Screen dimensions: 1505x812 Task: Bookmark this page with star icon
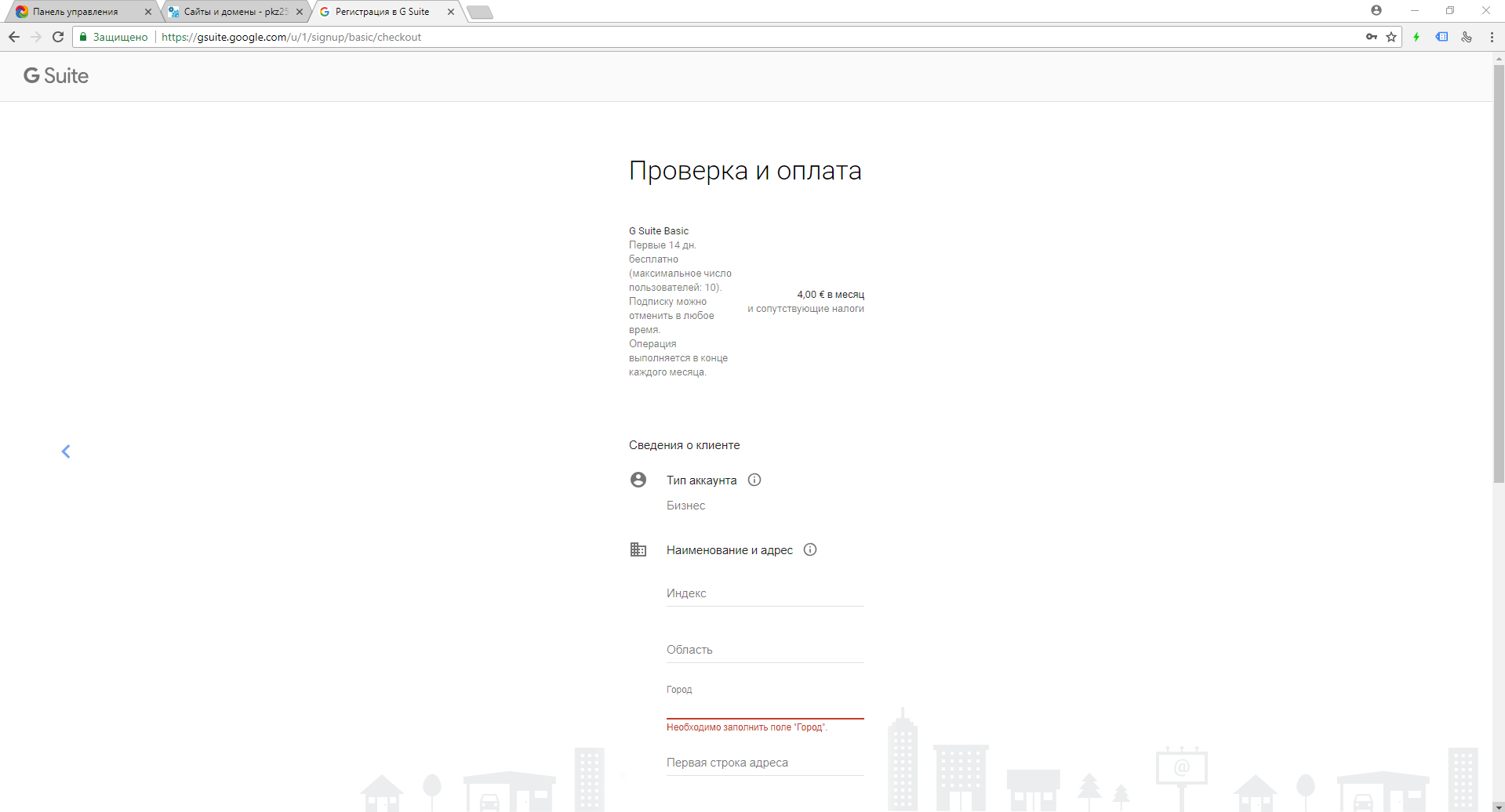[x=1391, y=37]
